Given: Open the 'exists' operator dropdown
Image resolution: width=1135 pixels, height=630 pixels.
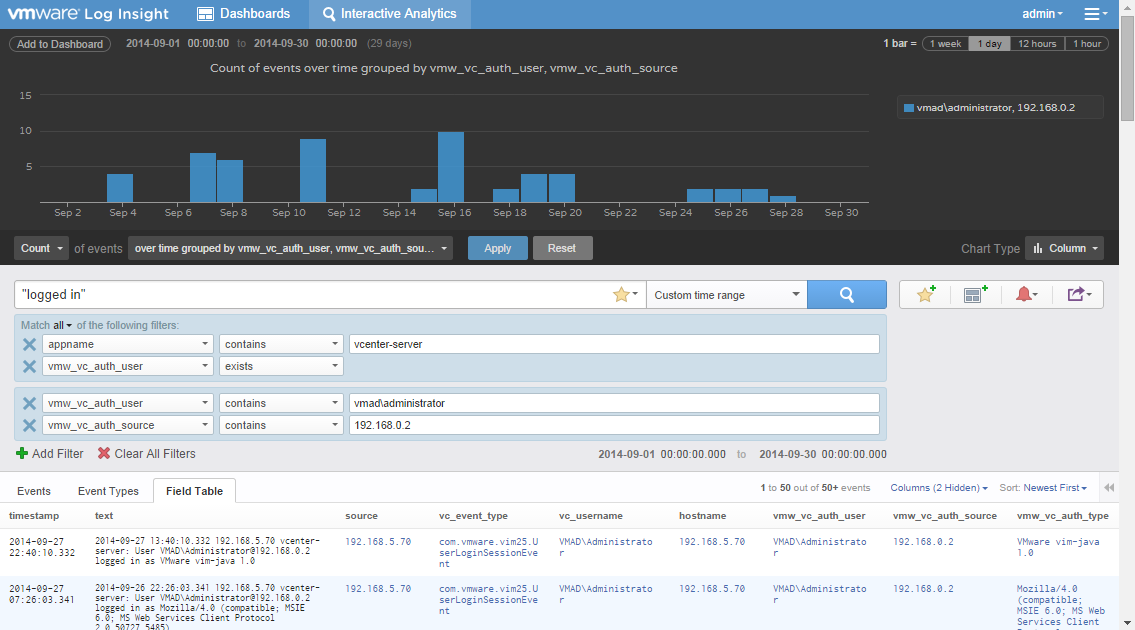Looking at the screenshot, I should coord(281,366).
